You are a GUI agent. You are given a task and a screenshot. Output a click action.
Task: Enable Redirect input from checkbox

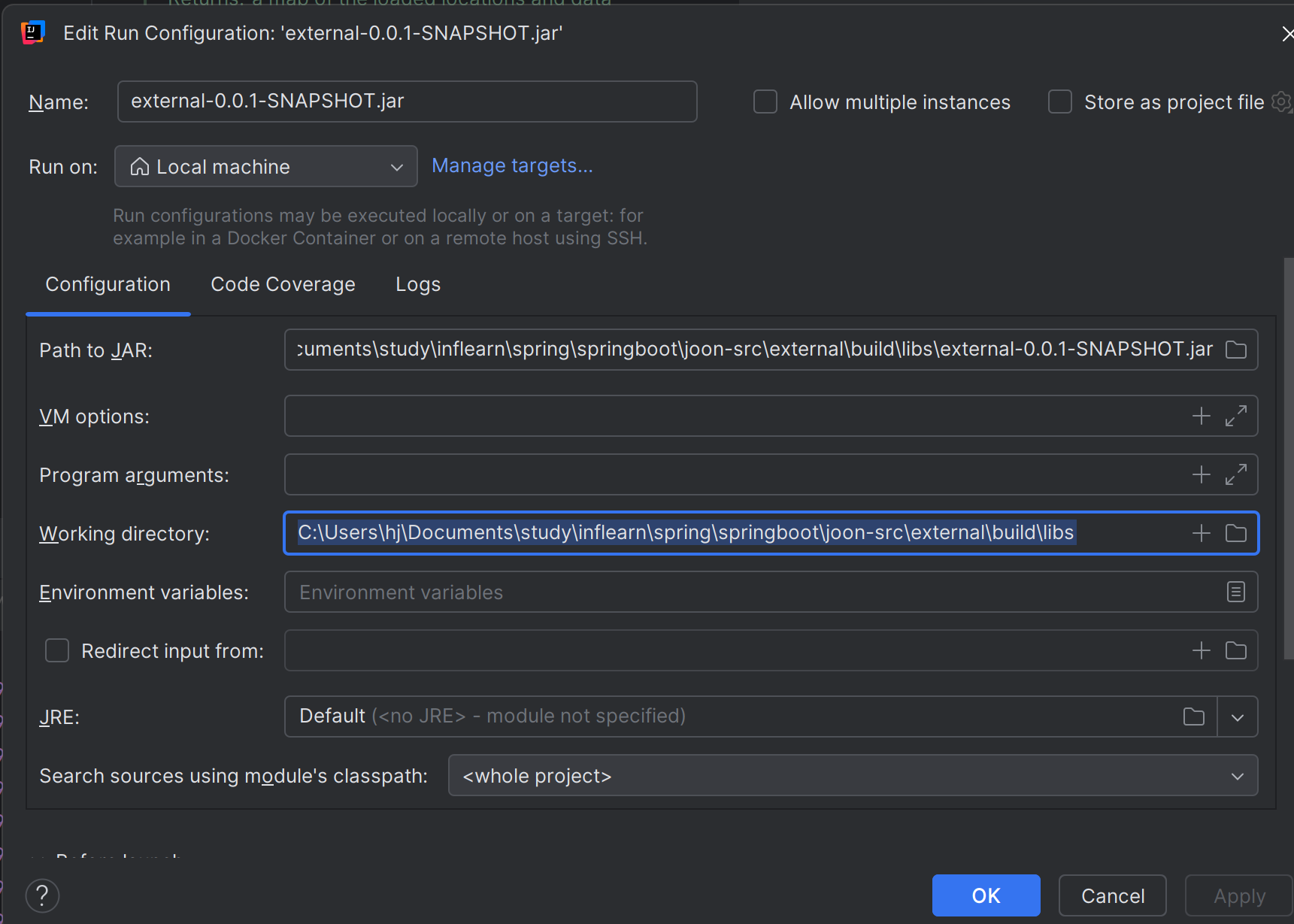[x=57, y=650]
